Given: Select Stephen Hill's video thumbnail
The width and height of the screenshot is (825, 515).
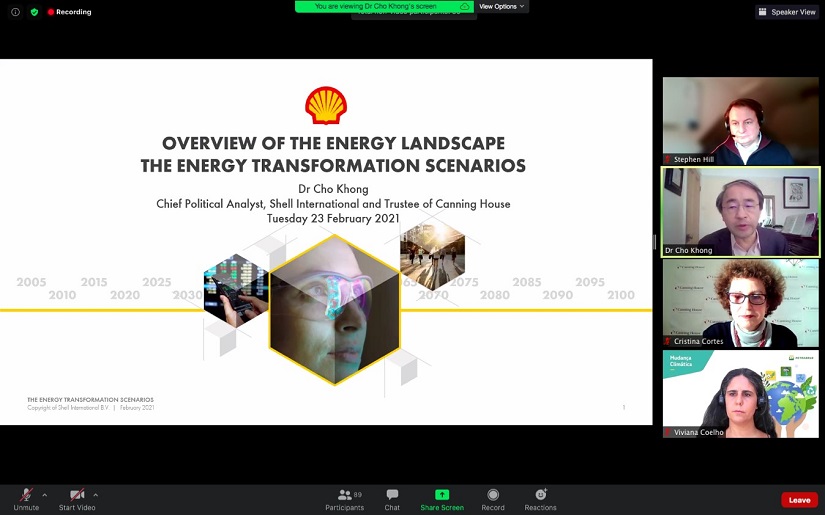Looking at the screenshot, I should (x=741, y=121).
